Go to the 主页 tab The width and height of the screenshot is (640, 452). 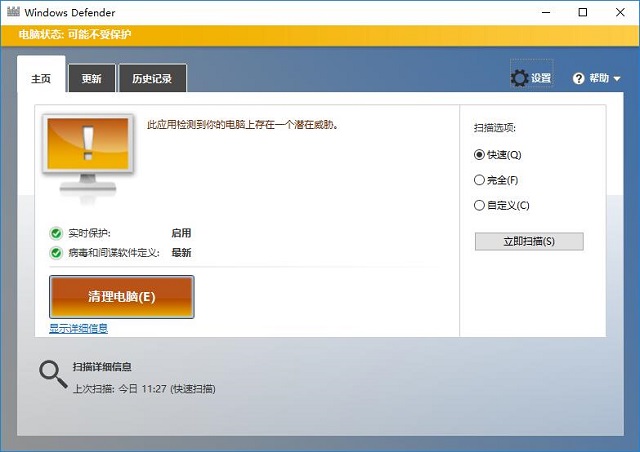click(x=41, y=78)
